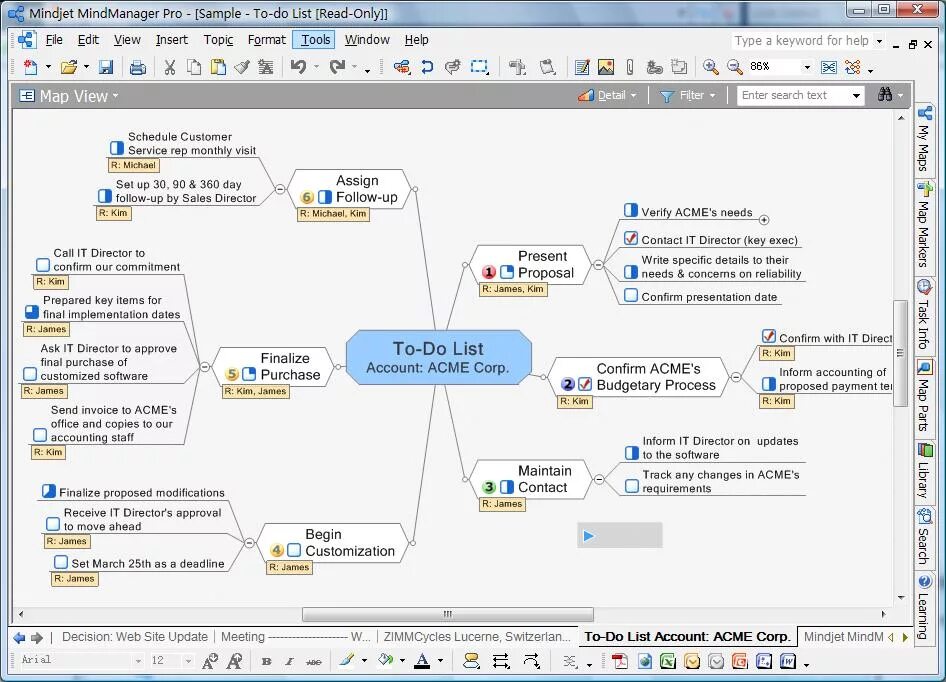This screenshot has width=946, height=682.
Task: Expand the Verify ACME's needs subtopics
Action: coord(764,220)
